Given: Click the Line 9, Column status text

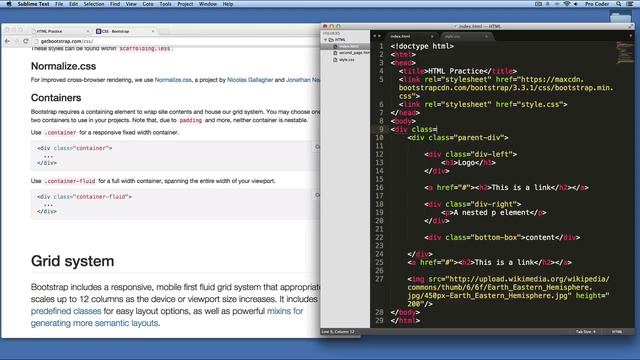Looking at the screenshot, I should (338, 332).
